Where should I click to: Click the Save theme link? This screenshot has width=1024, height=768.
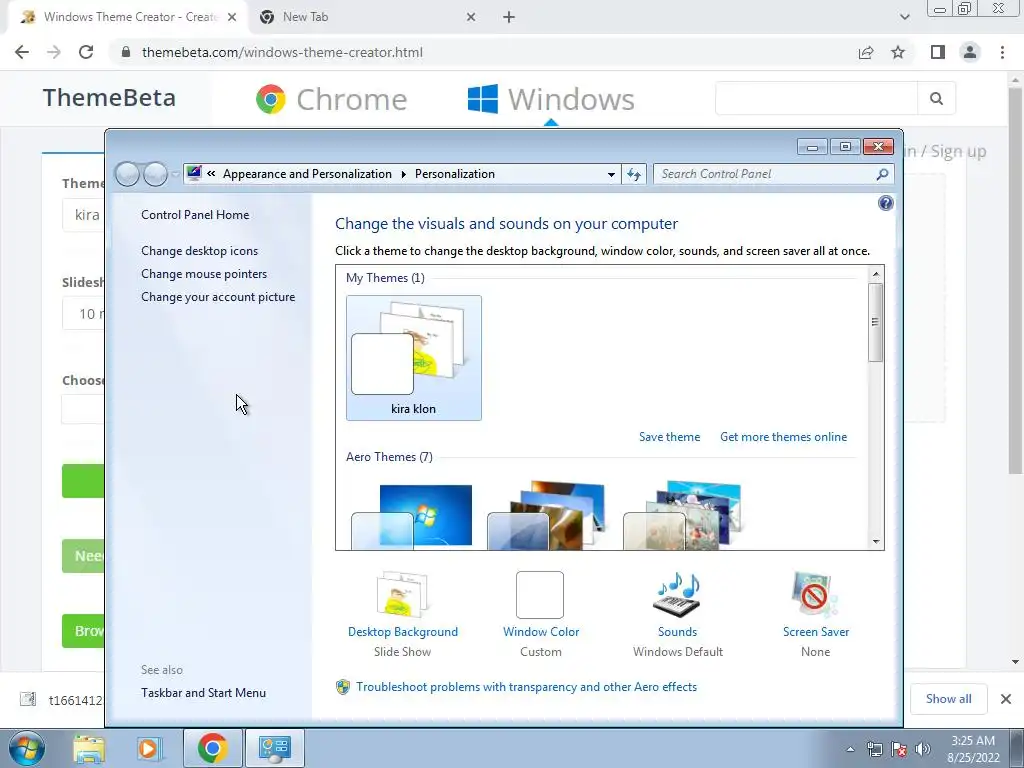(669, 437)
